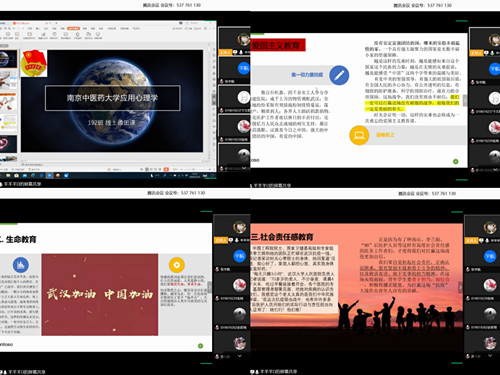
Task: Click the red 爱国主义教育 heading box
Action: pyautogui.click(x=278, y=45)
